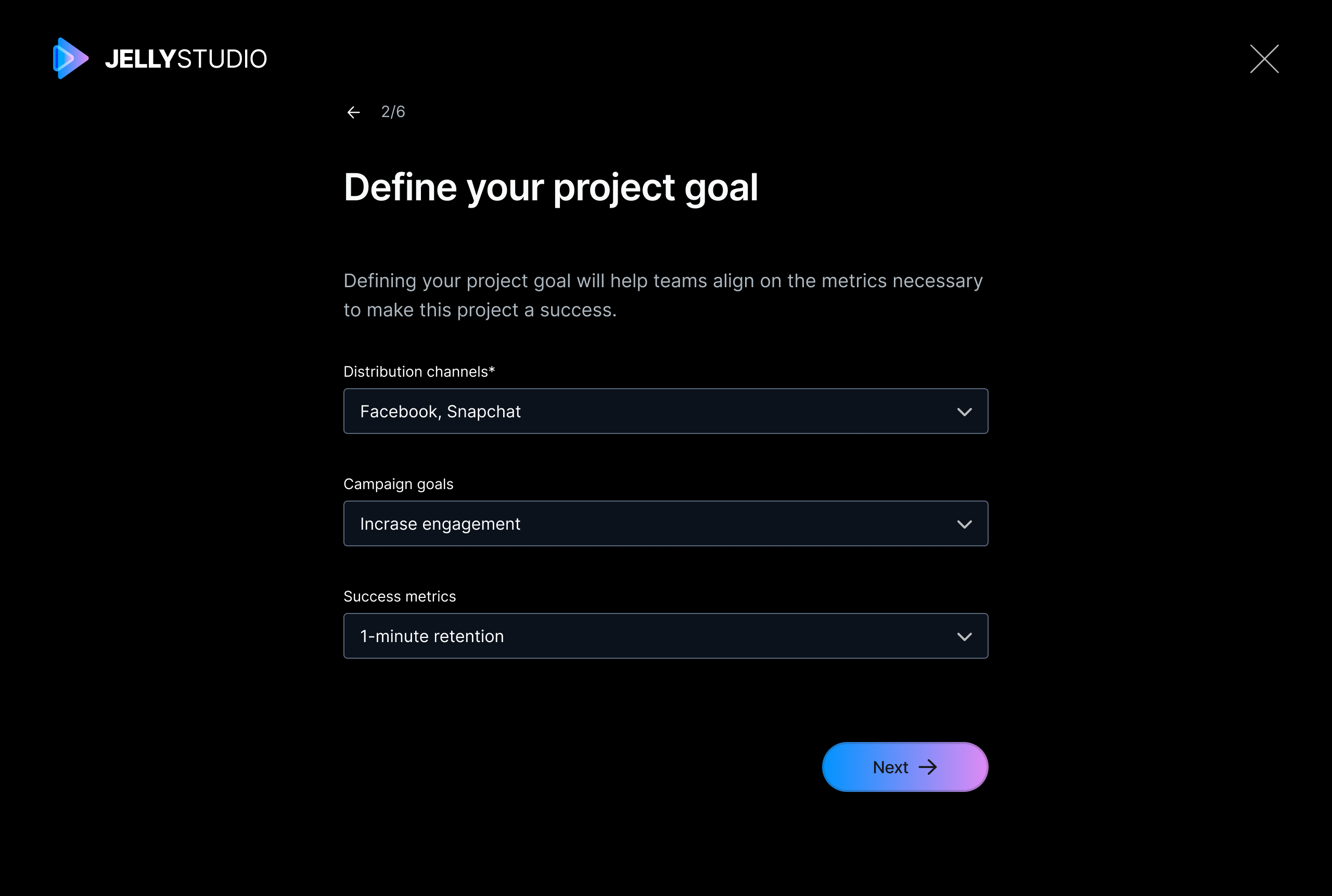Viewport: 1332px width, 896px height.
Task: Click the JELLYSTUDIO wordmark text
Action: [186, 59]
